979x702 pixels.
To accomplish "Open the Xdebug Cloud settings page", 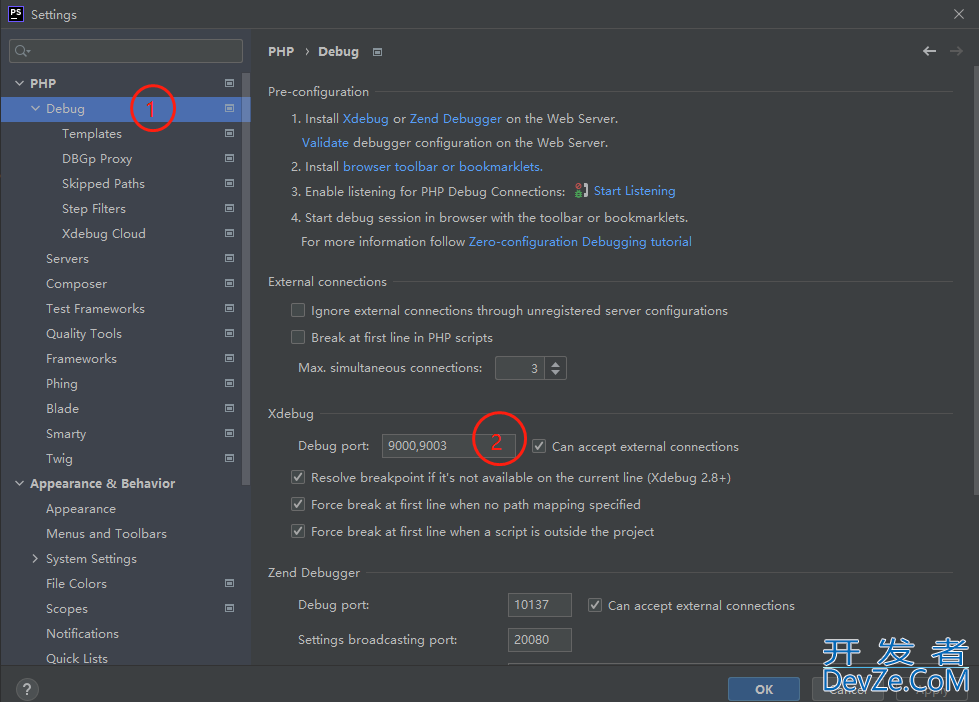I will tap(104, 234).
